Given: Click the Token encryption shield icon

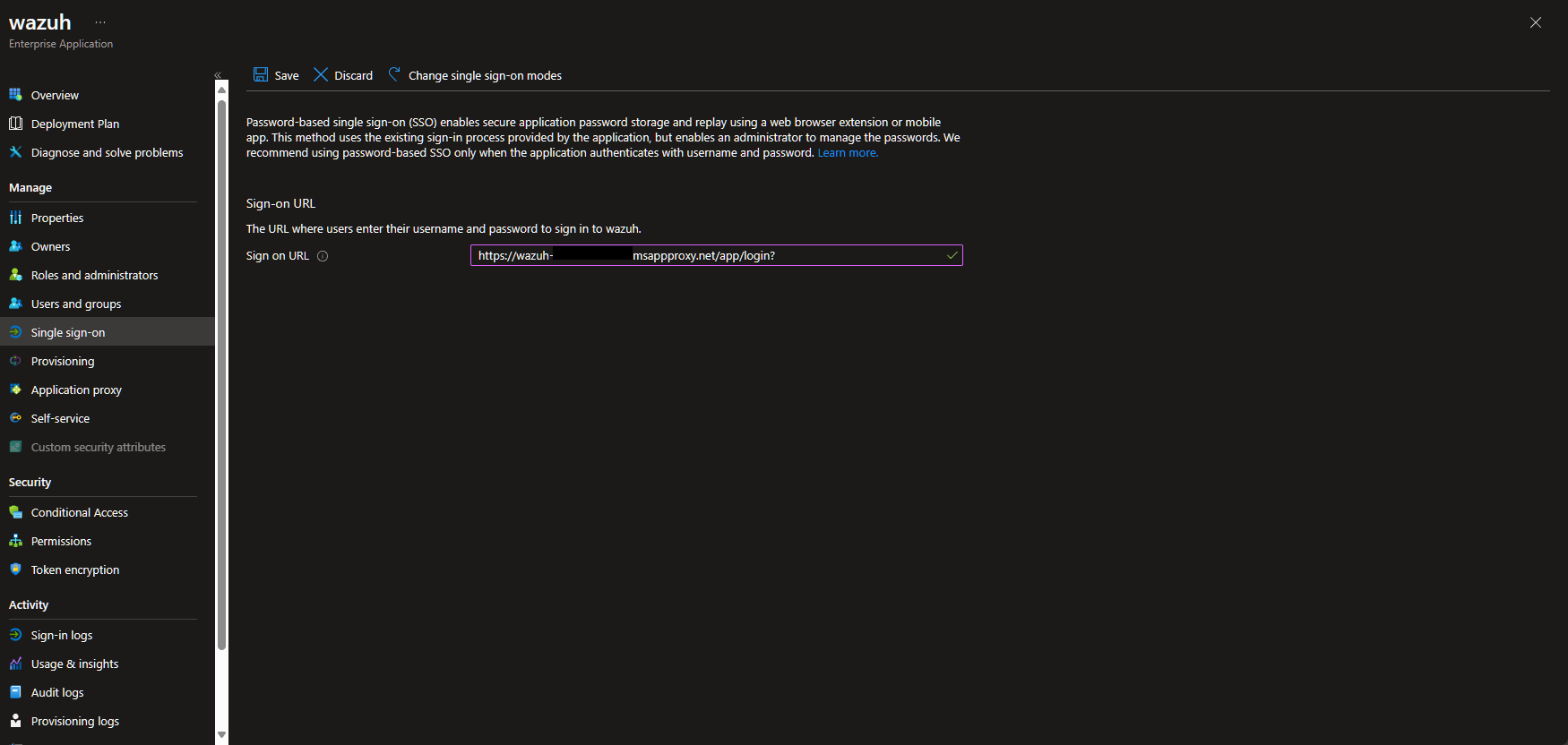Looking at the screenshot, I should [15, 569].
